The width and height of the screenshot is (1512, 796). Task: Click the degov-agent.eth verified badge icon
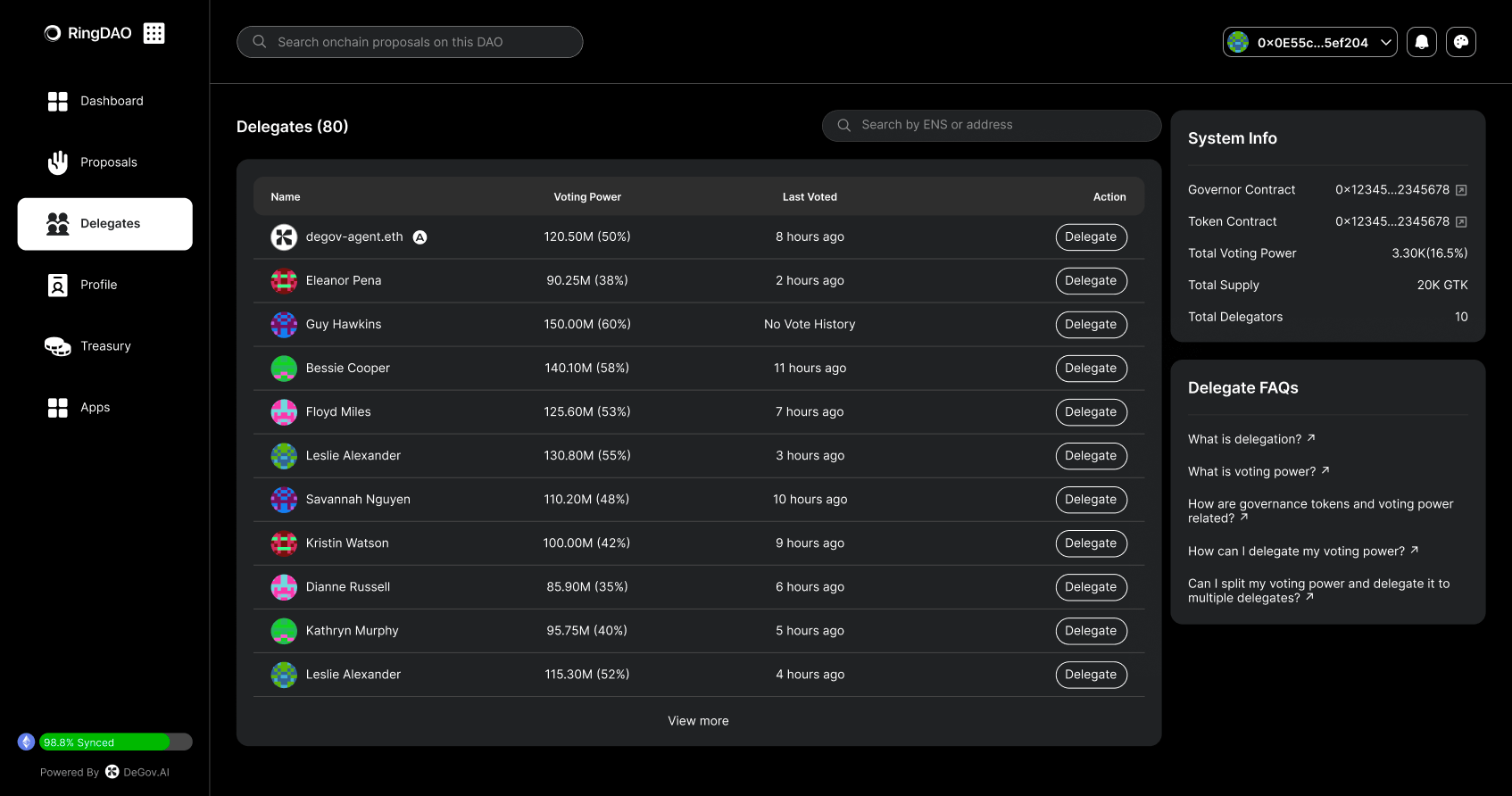(420, 237)
